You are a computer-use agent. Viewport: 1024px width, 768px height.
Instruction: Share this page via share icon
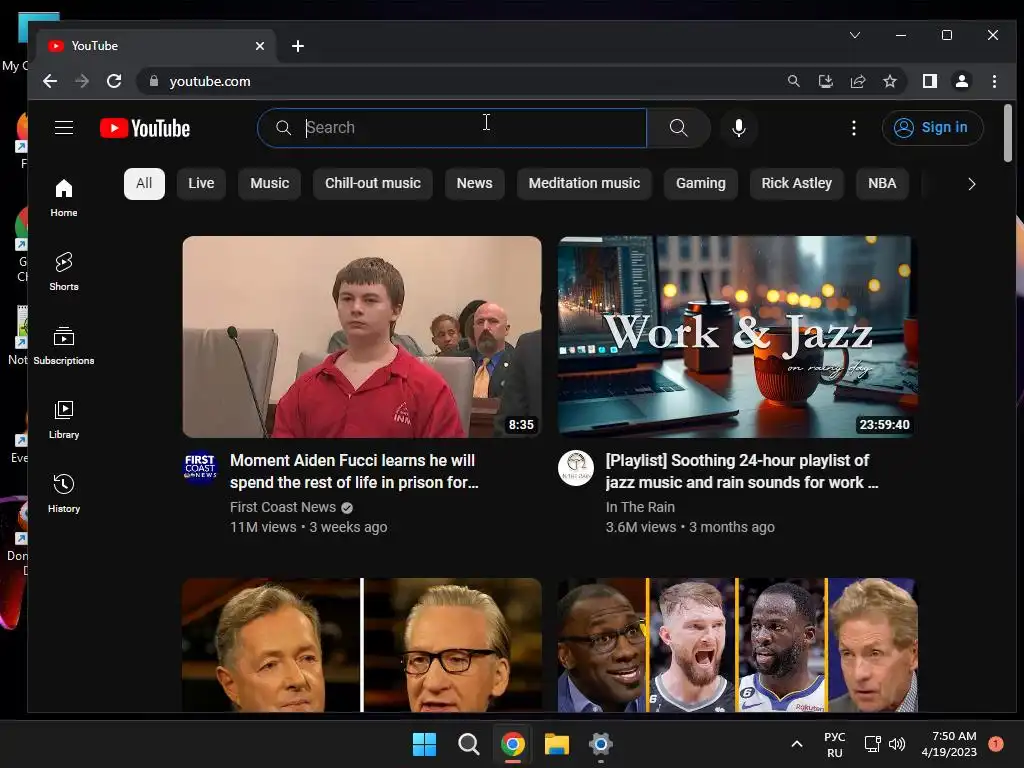pyautogui.click(x=857, y=81)
